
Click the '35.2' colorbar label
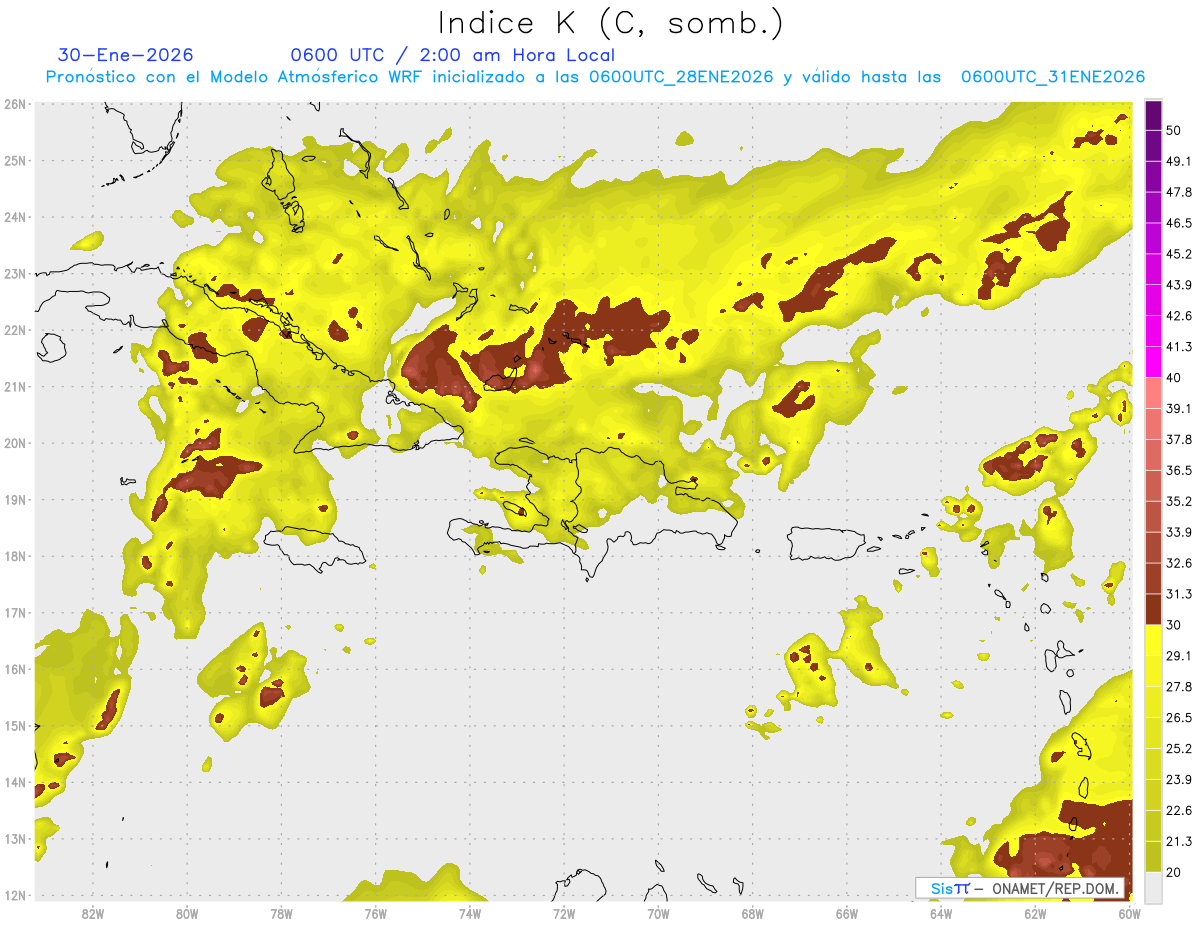pos(1179,501)
